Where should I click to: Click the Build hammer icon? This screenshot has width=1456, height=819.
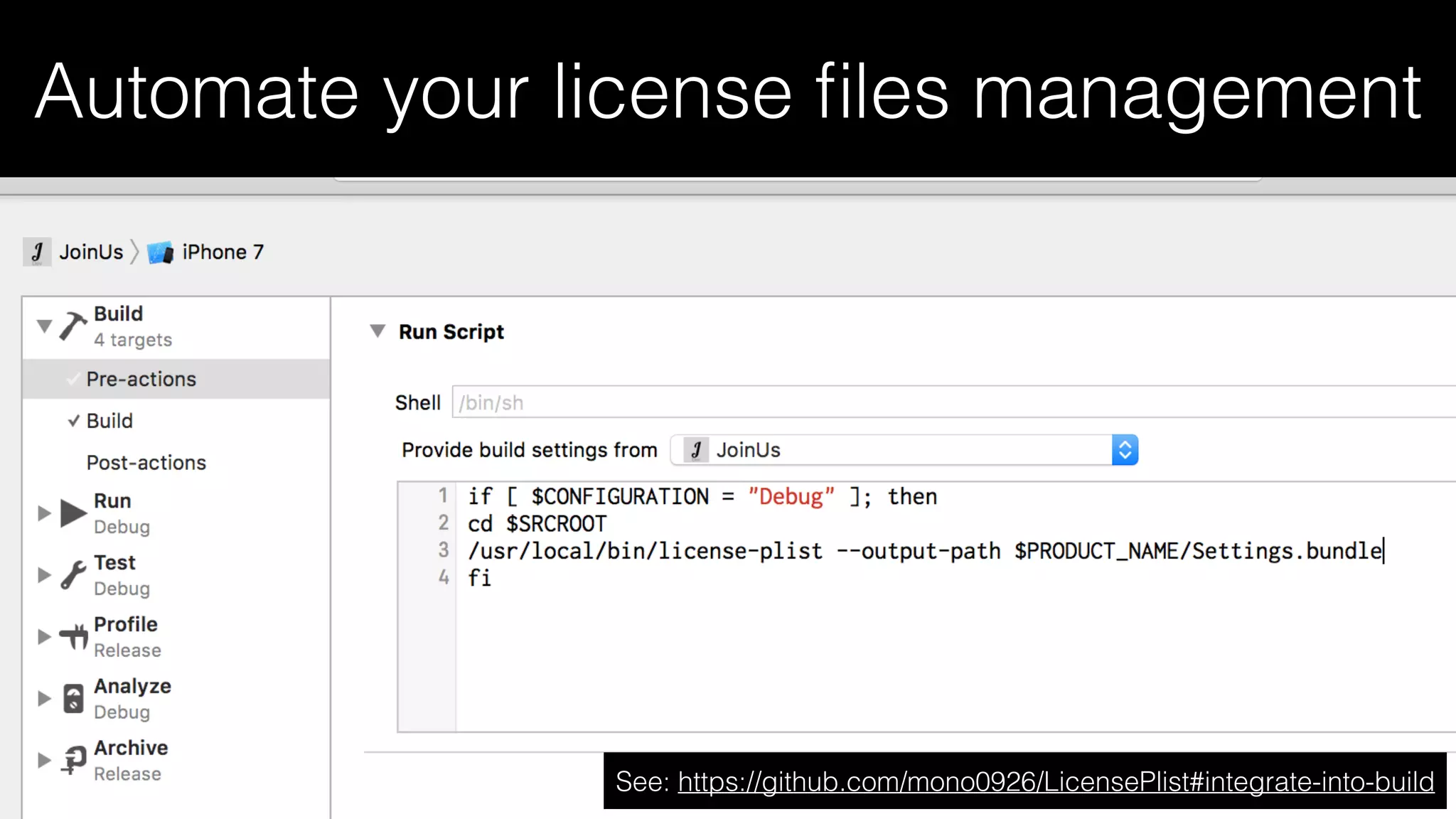tap(73, 326)
